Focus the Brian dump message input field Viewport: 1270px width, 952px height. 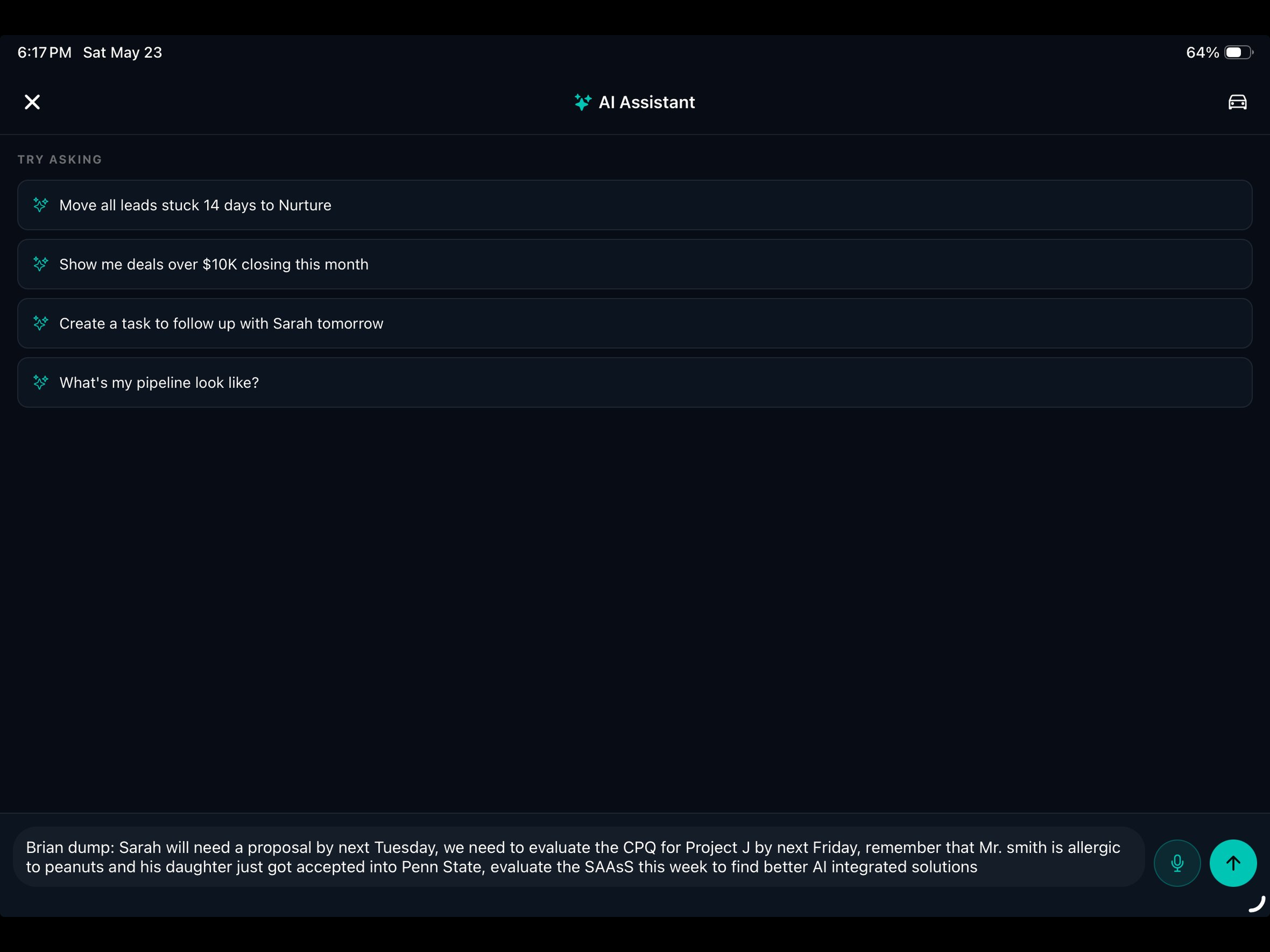pyautogui.click(x=579, y=857)
